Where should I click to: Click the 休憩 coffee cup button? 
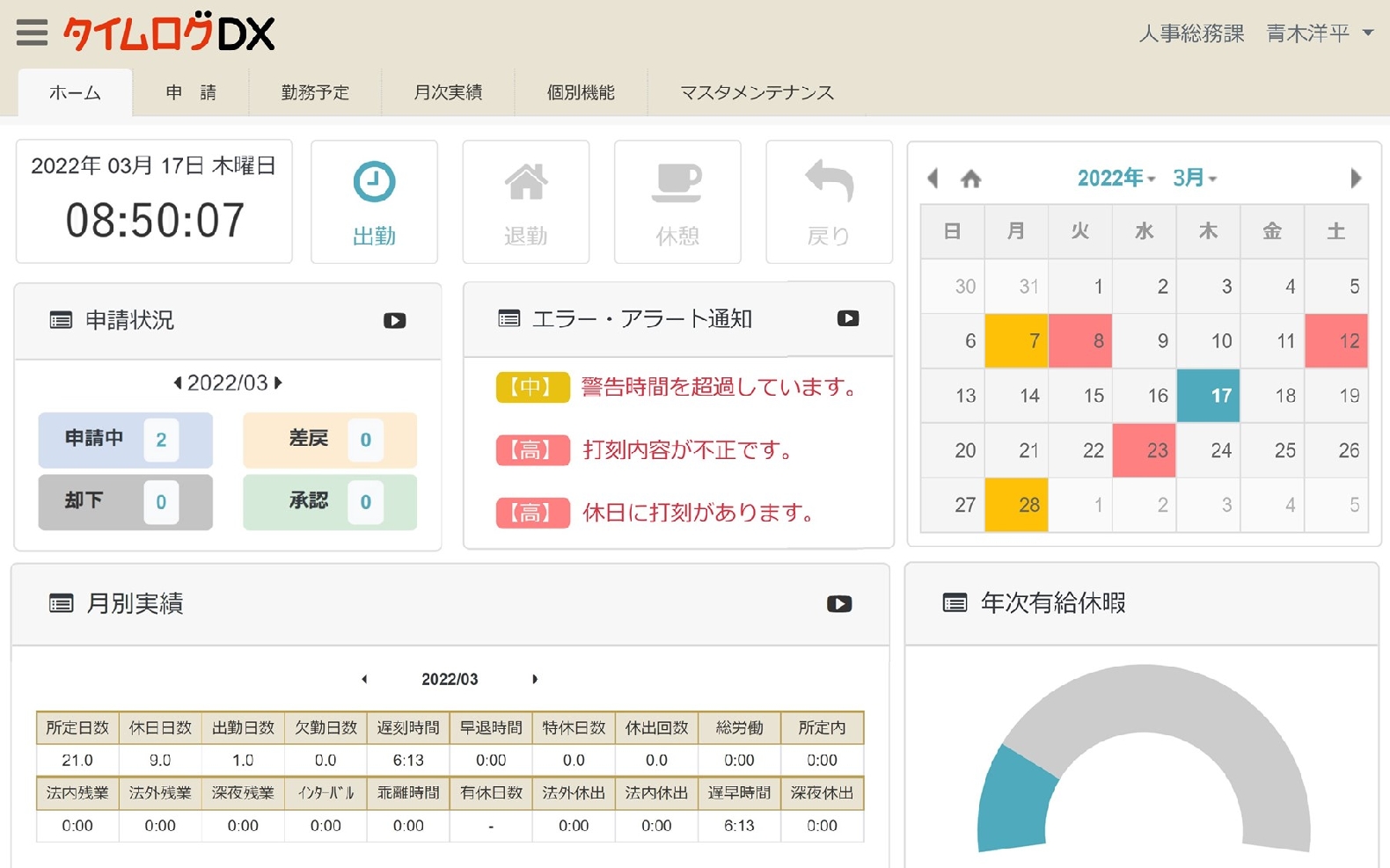677,202
